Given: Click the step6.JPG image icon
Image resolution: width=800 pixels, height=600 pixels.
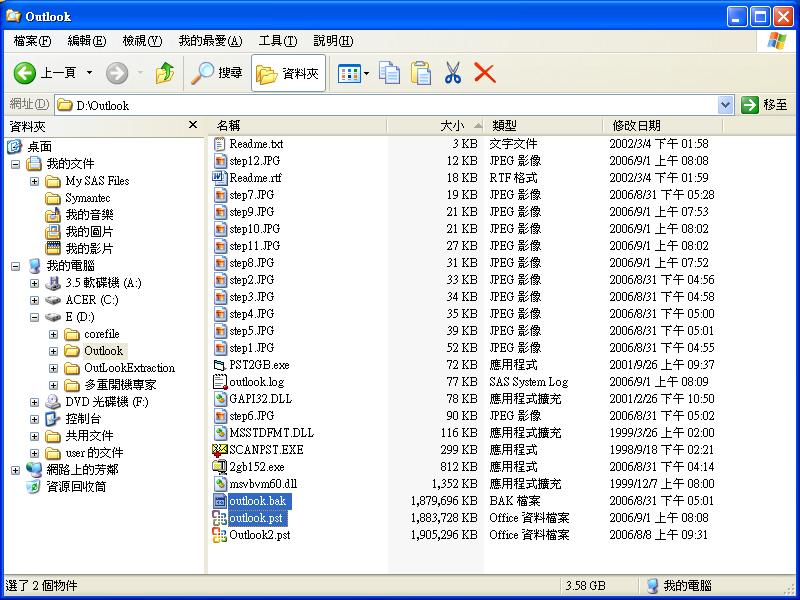Looking at the screenshot, I should coord(220,416).
